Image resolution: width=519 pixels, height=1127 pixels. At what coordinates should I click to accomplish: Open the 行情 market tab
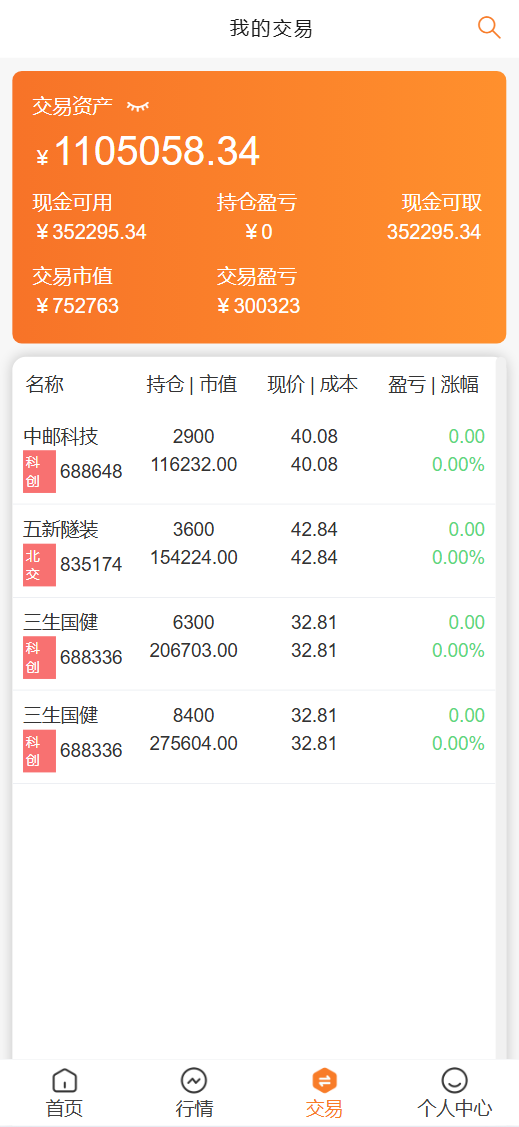click(194, 1092)
